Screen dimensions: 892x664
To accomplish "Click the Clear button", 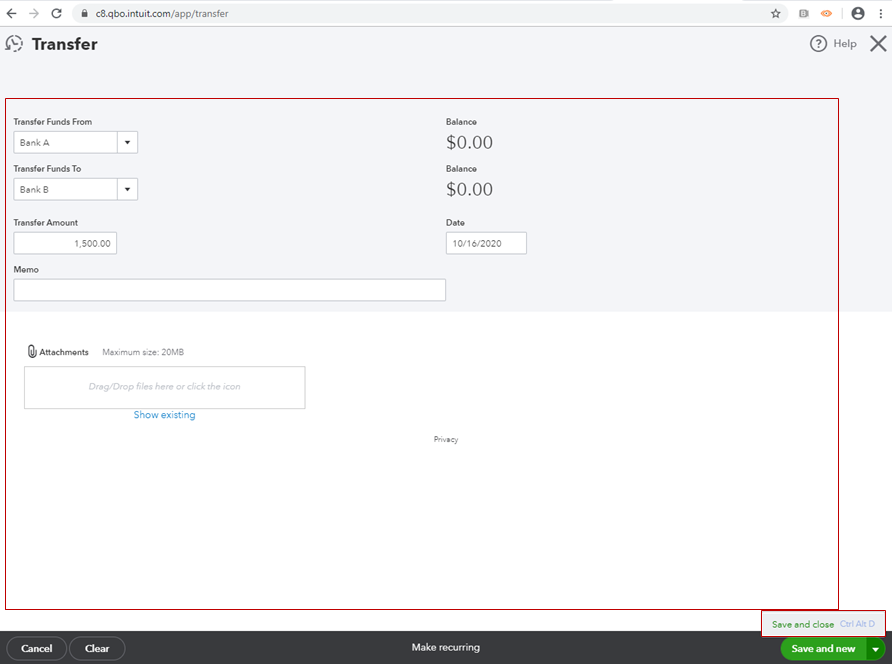I will point(97,649).
